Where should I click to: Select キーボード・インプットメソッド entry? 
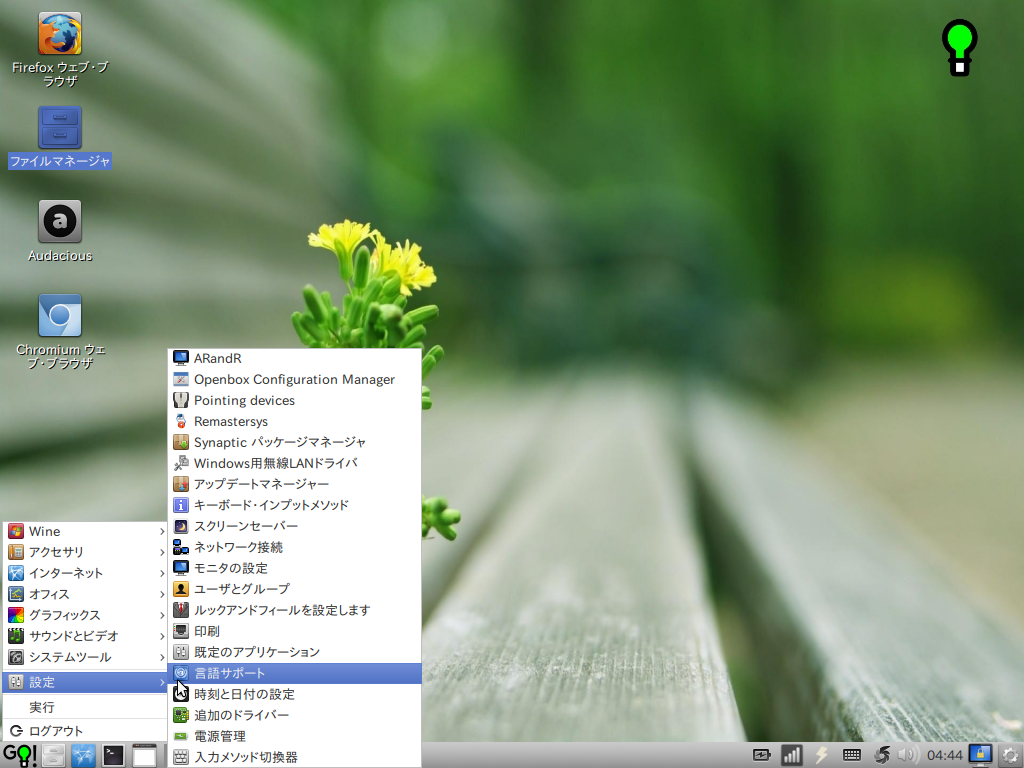tap(295, 505)
